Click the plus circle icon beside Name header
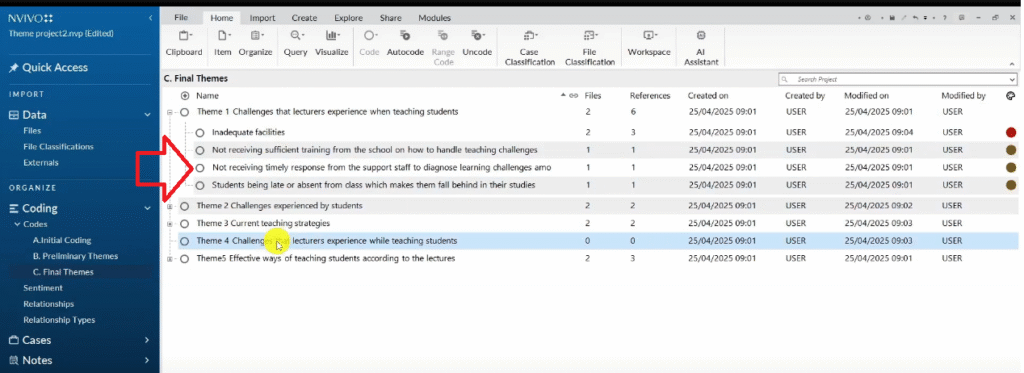Screen dimensions: 1024x373 [185, 95]
